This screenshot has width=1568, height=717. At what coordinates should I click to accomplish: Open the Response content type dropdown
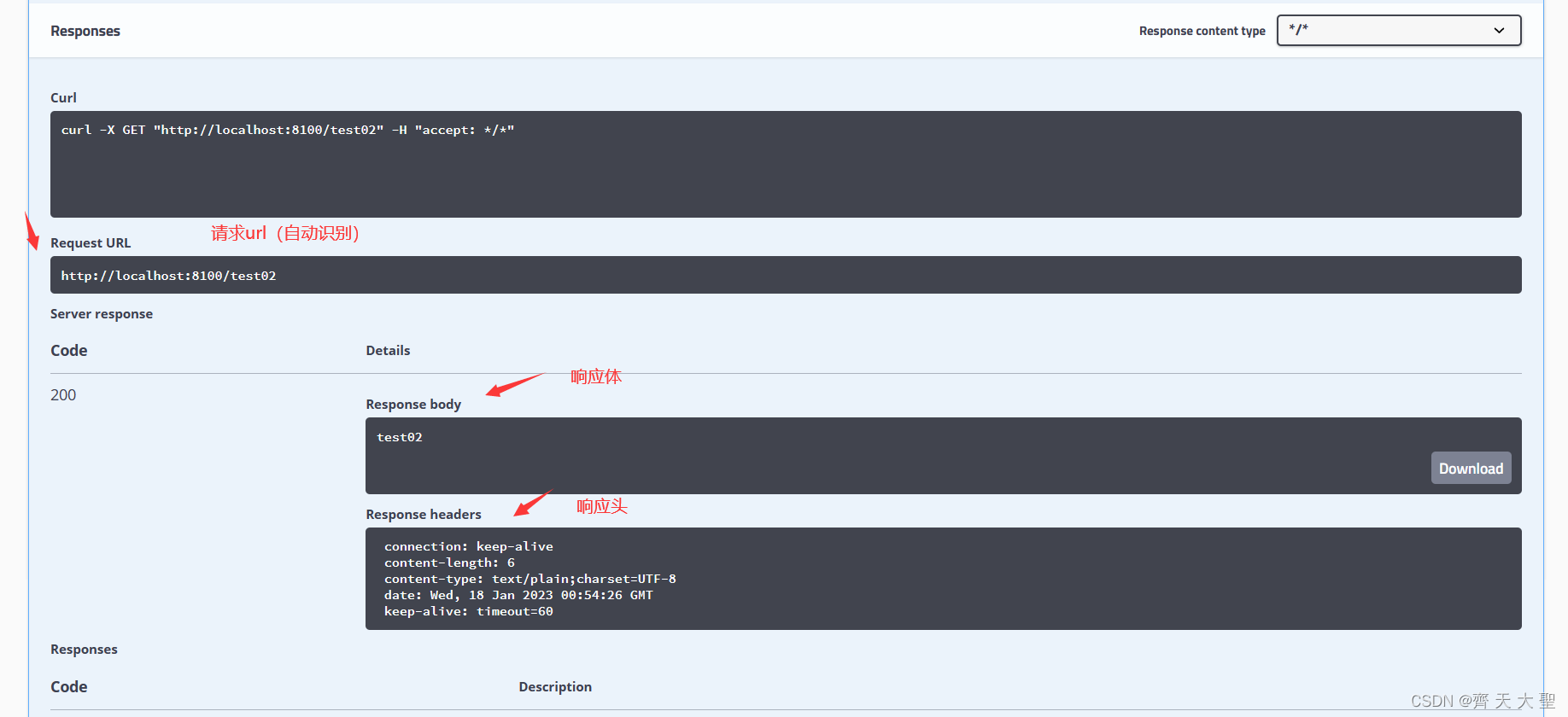pyautogui.click(x=1399, y=30)
